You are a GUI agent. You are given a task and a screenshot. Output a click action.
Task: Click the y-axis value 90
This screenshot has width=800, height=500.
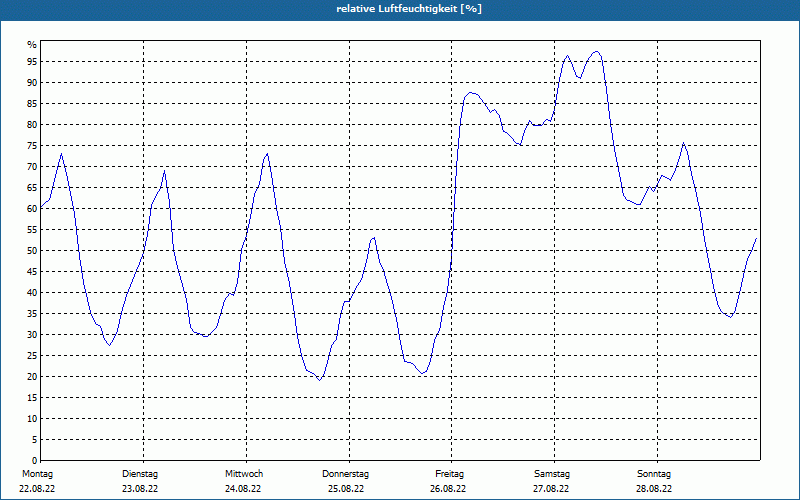pyautogui.click(x=32, y=83)
